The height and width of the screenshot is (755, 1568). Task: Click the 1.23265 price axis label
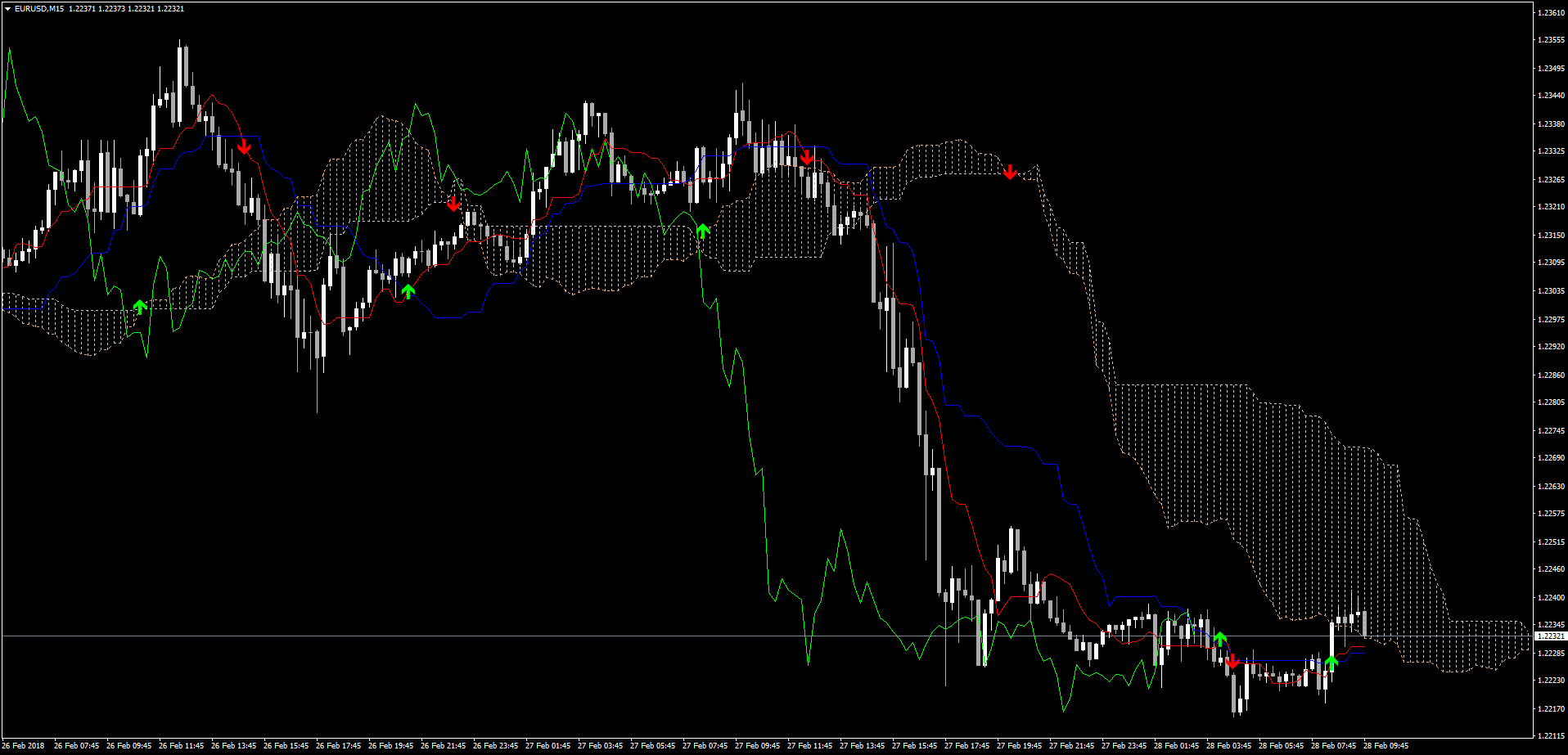[x=1552, y=180]
